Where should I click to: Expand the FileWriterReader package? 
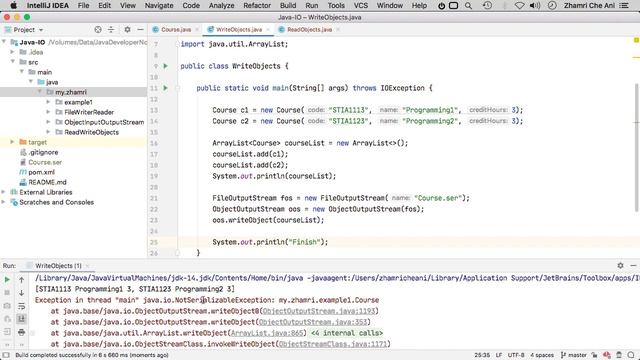(x=49, y=112)
